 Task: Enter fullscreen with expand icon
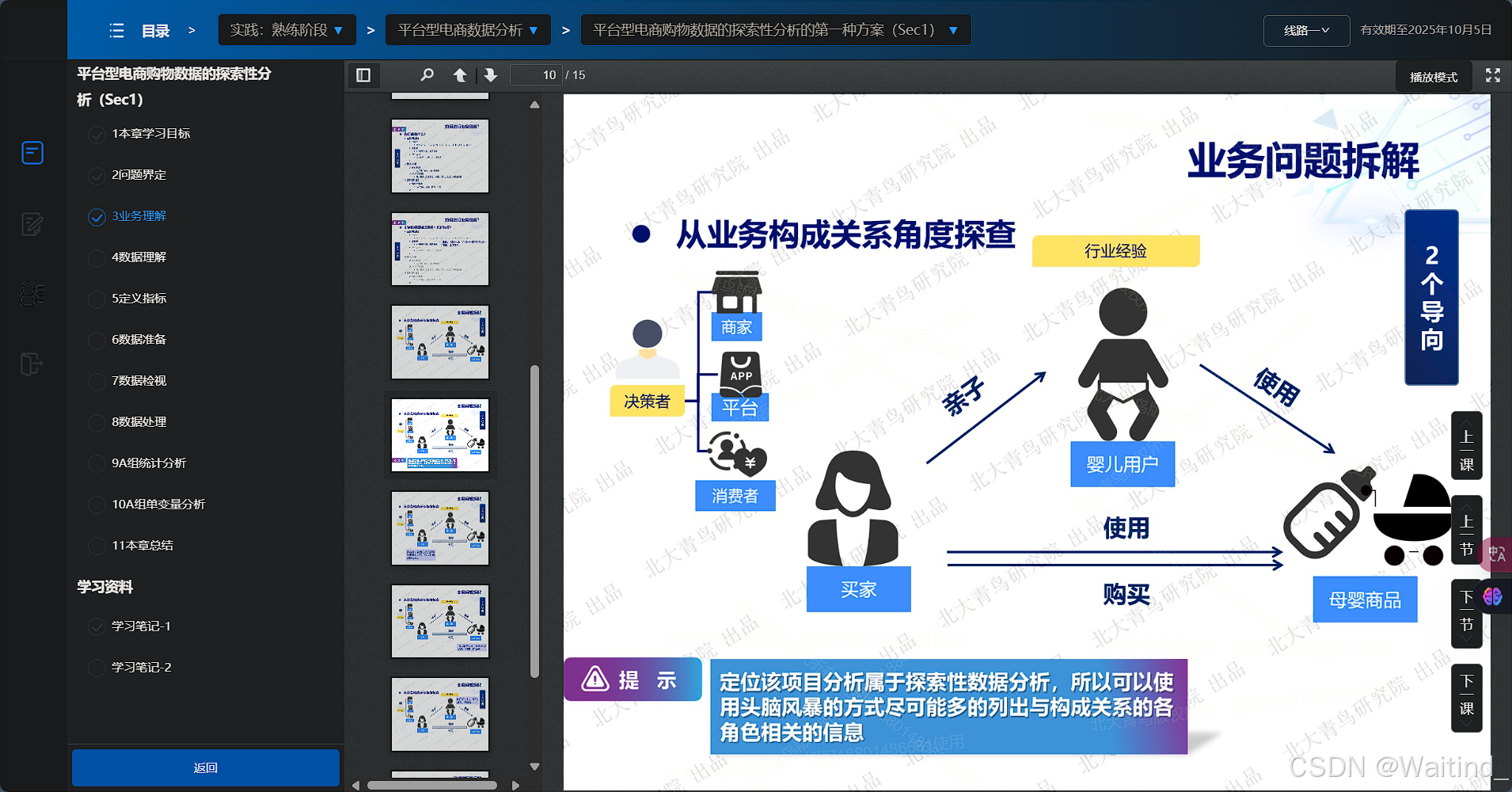(1493, 75)
